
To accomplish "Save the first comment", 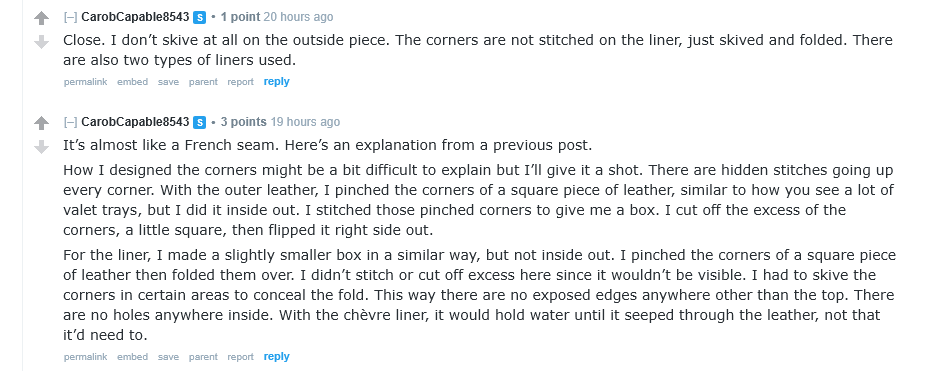I will click(168, 82).
